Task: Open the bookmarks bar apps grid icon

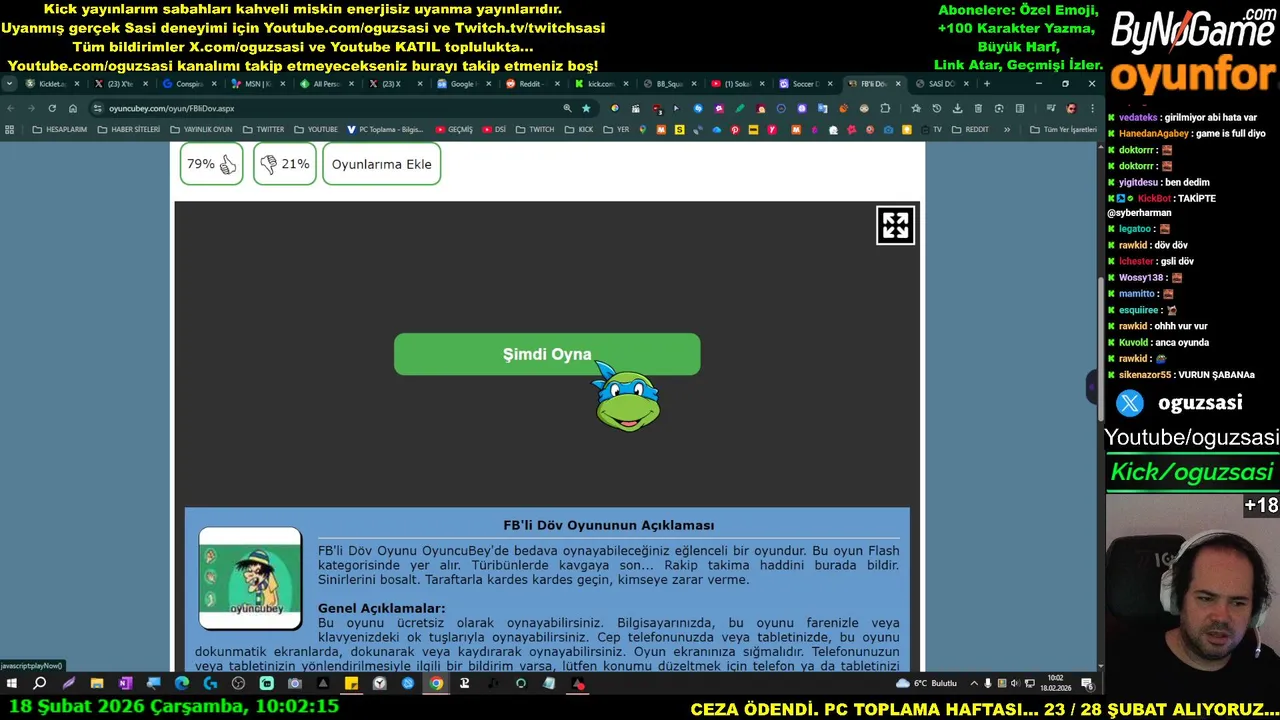Action: click(x=10, y=129)
